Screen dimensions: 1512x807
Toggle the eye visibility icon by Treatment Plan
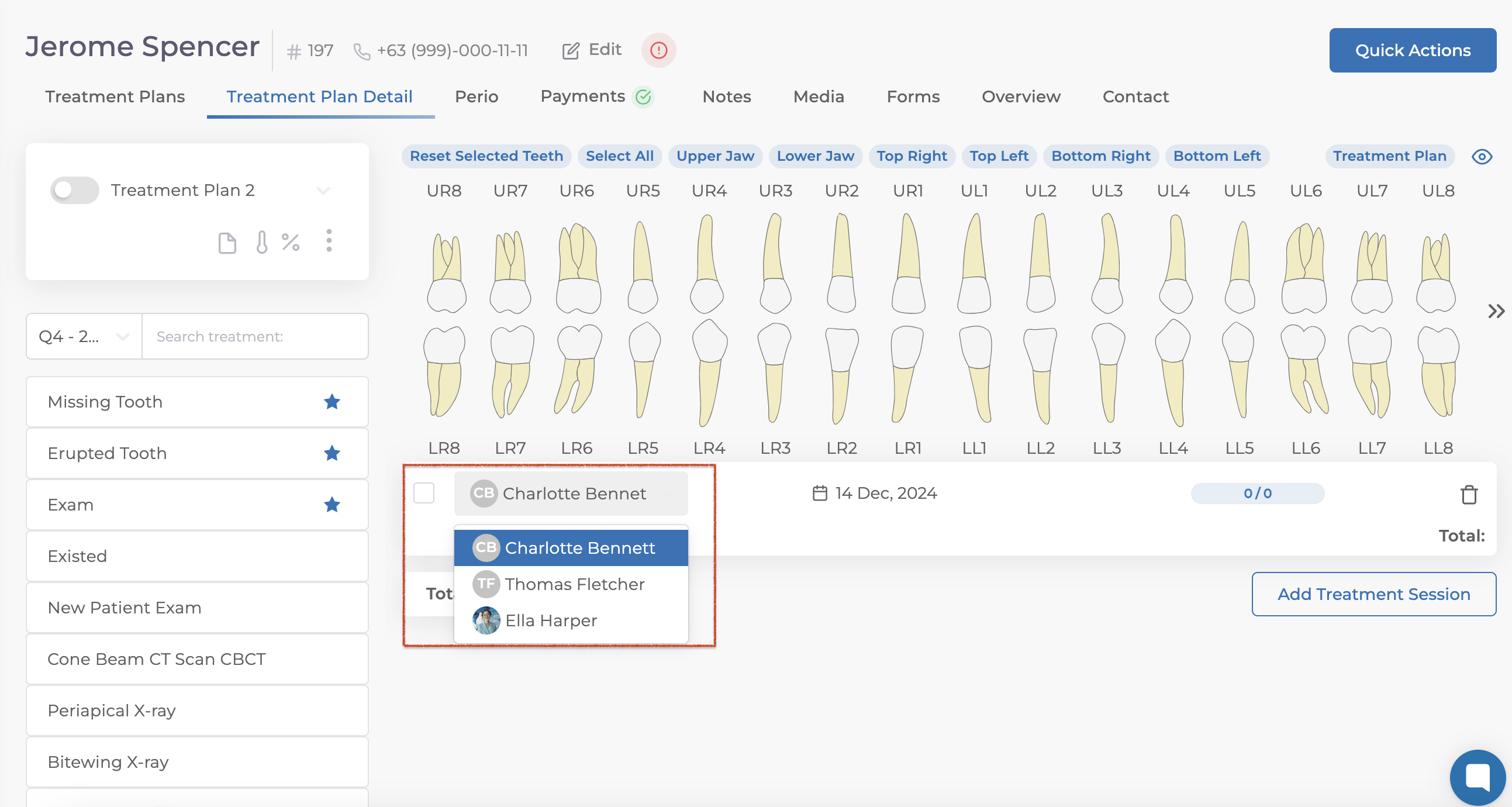click(1482, 157)
